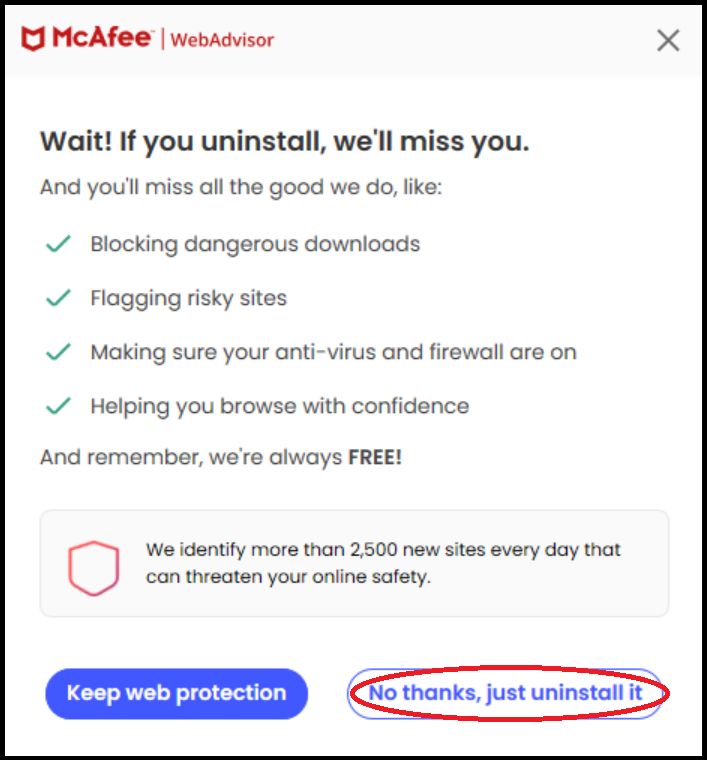Click the bold "Wait!" word in heading
This screenshot has width=707, height=760.
pyautogui.click(x=75, y=142)
